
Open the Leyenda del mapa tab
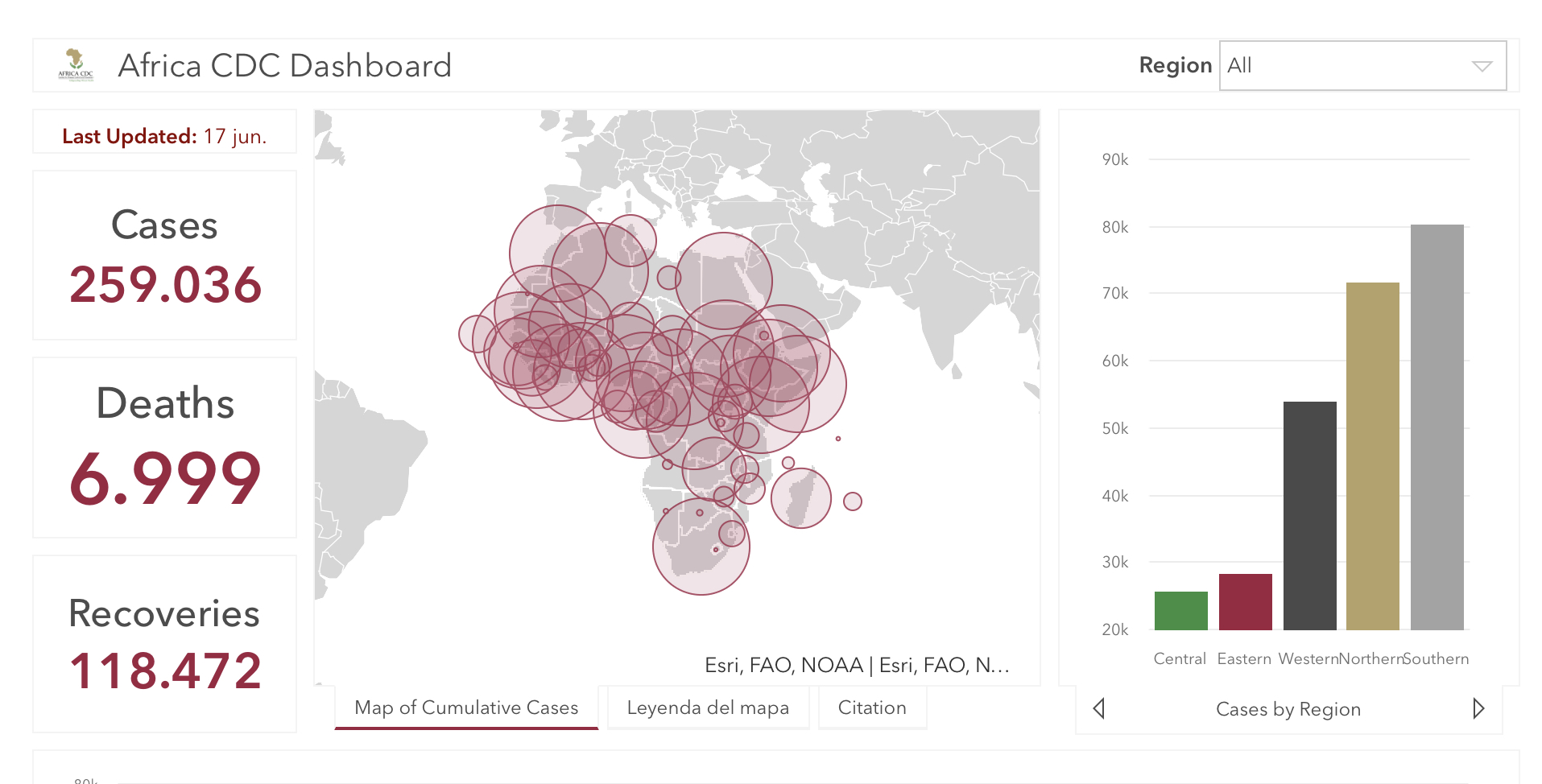coord(708,708)
